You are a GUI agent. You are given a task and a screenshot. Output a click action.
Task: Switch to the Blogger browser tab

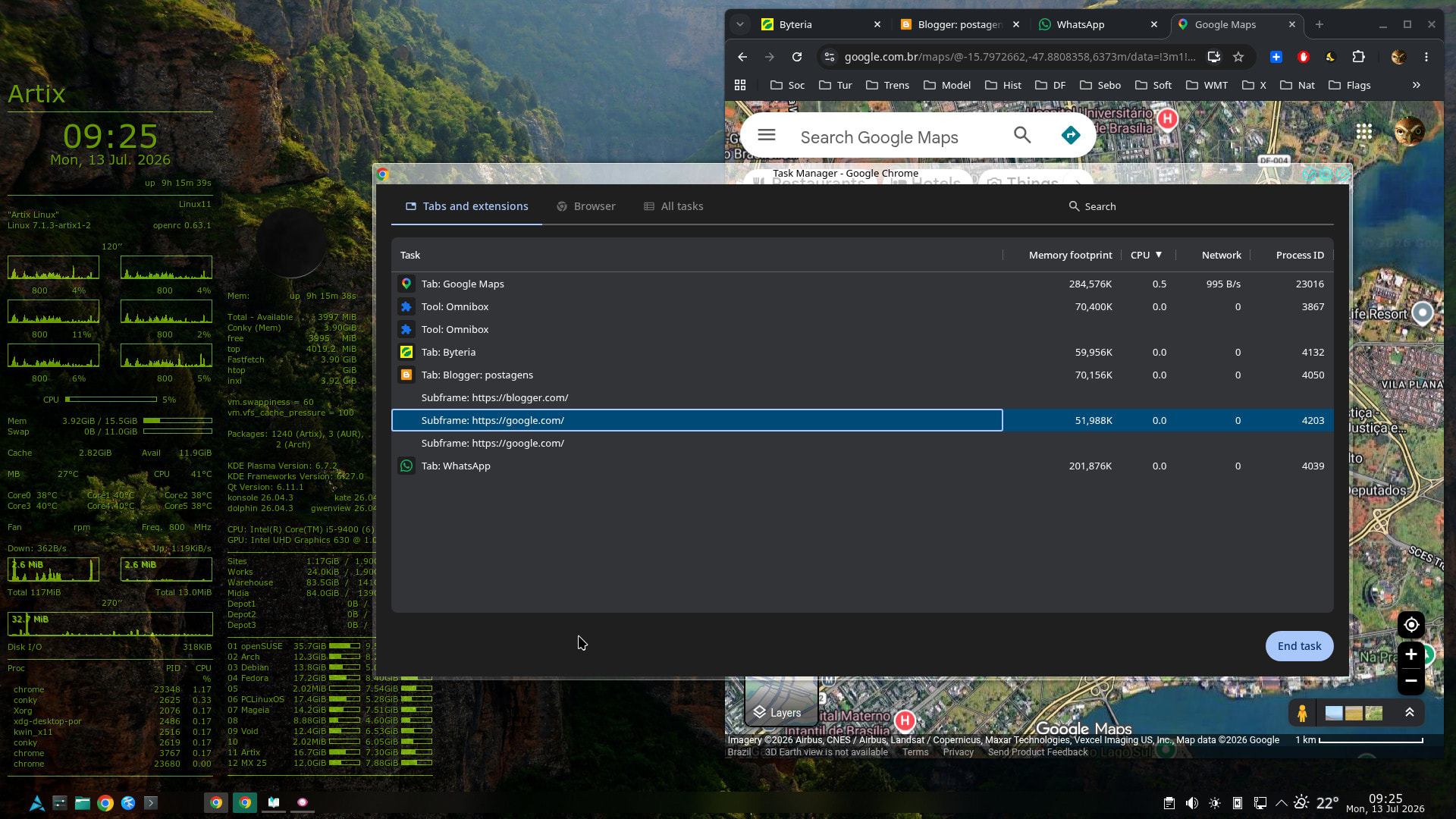(x=959, y=24)
